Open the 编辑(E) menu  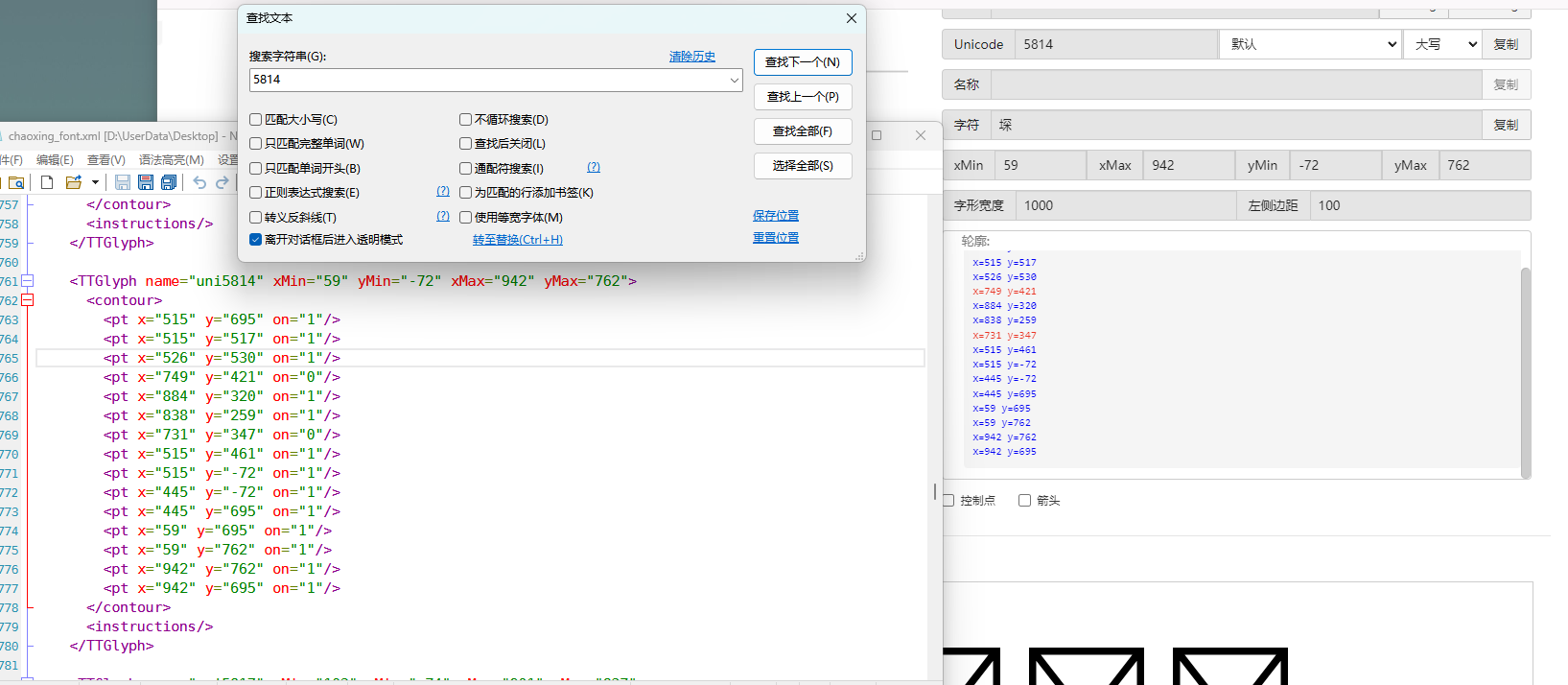[x=55, y=160]
